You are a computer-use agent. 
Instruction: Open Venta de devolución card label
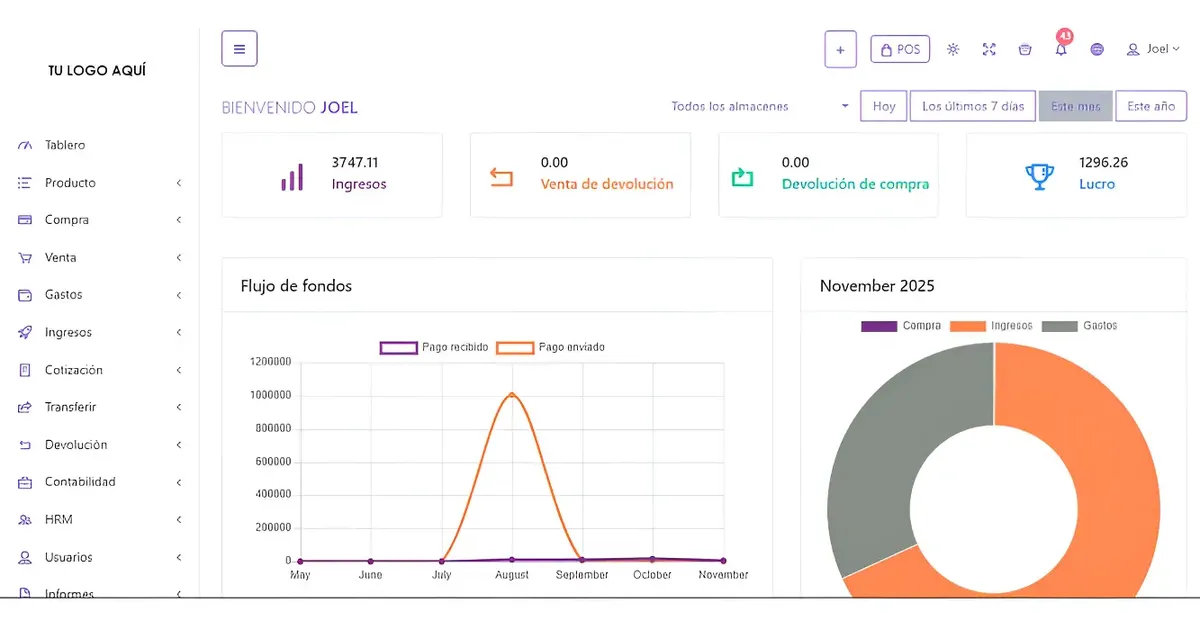coord(607,184)
